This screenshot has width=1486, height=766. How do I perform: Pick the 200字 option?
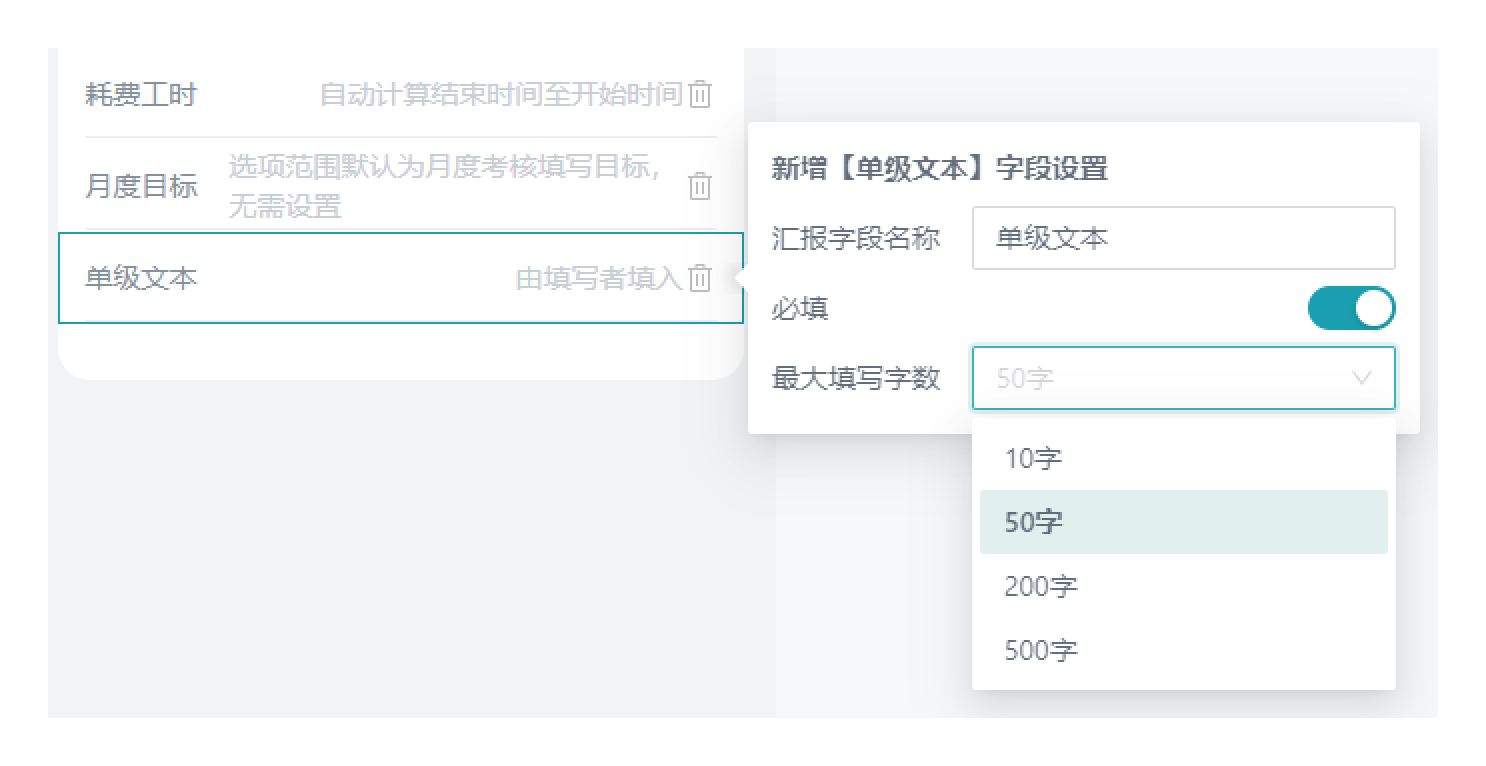(1041, 586)
